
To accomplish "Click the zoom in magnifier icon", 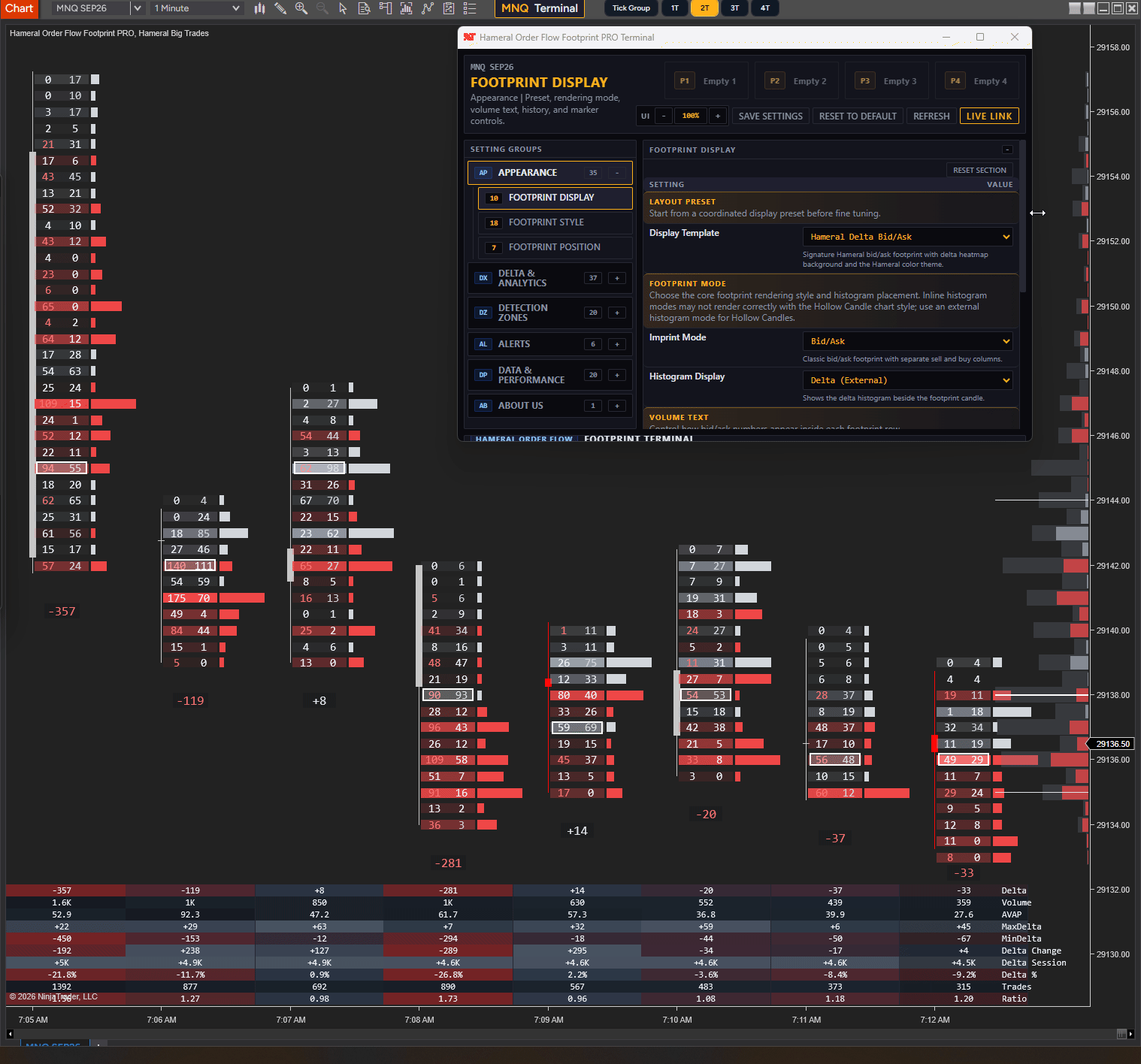I will click(x=301, y=8).
